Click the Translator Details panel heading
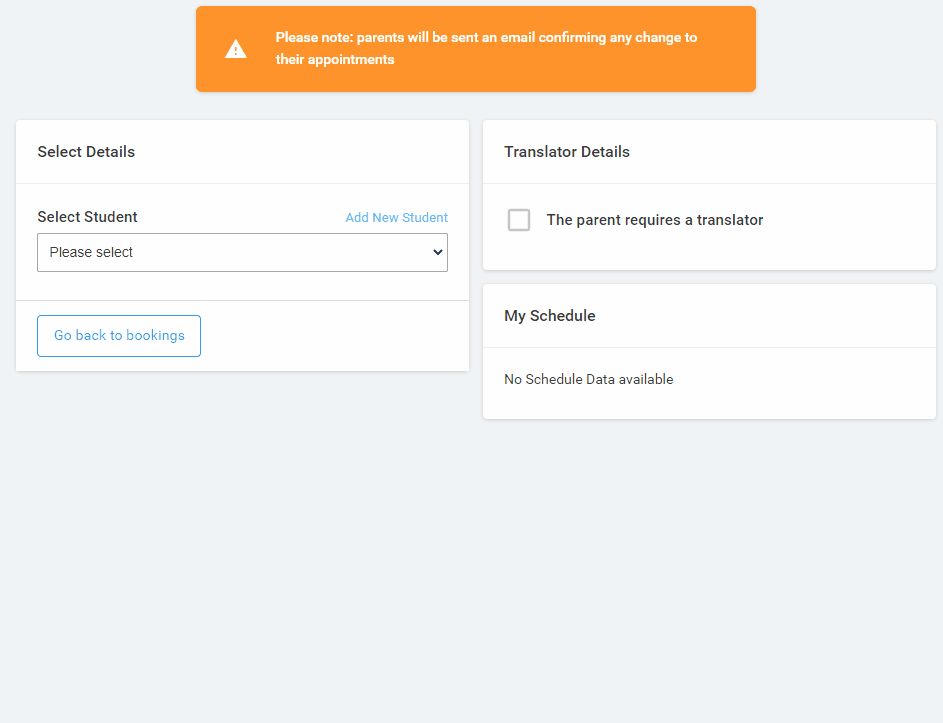943x723 pixels. tap(567, 152)
